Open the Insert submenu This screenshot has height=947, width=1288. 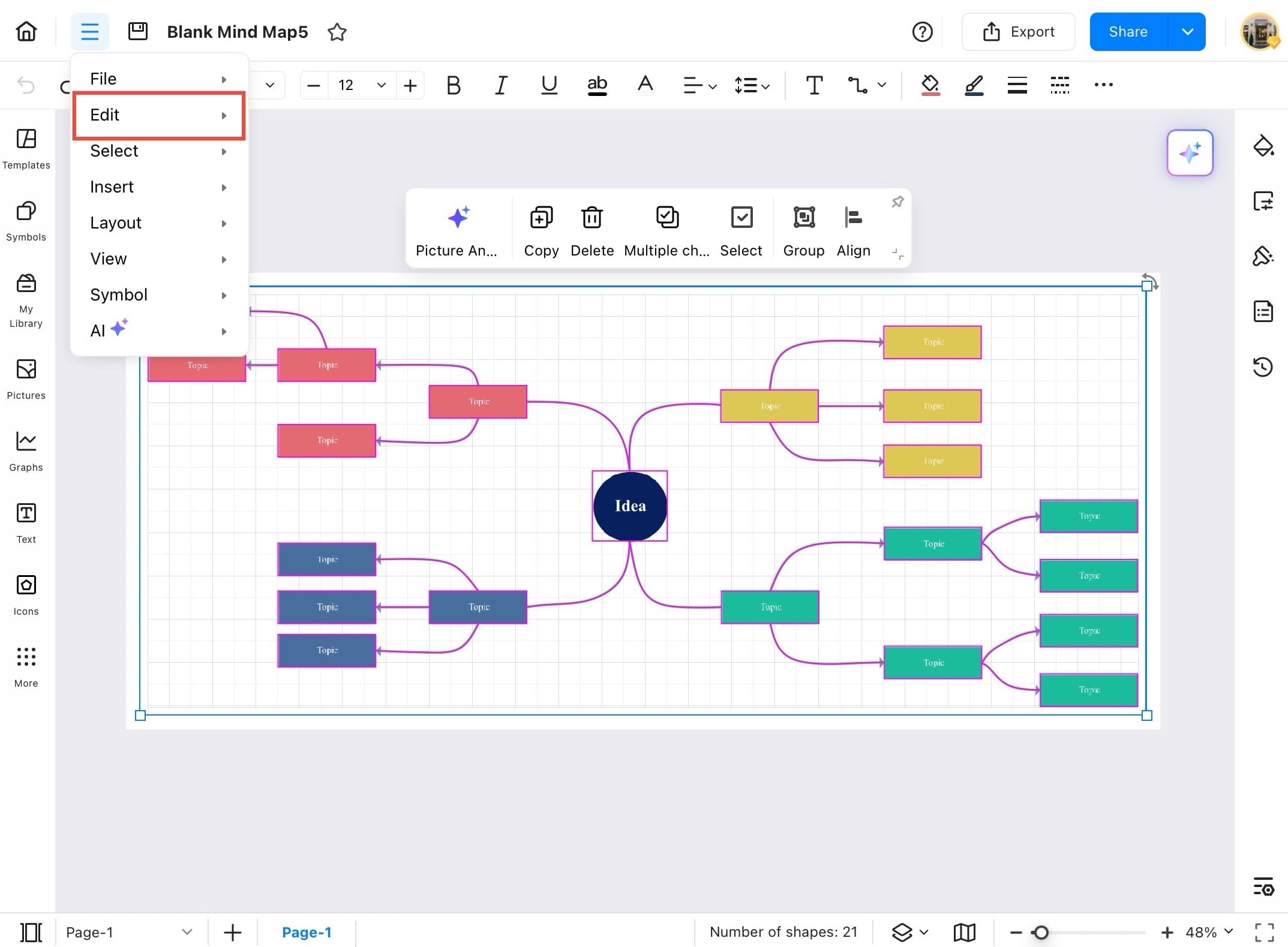pos(158,187)
